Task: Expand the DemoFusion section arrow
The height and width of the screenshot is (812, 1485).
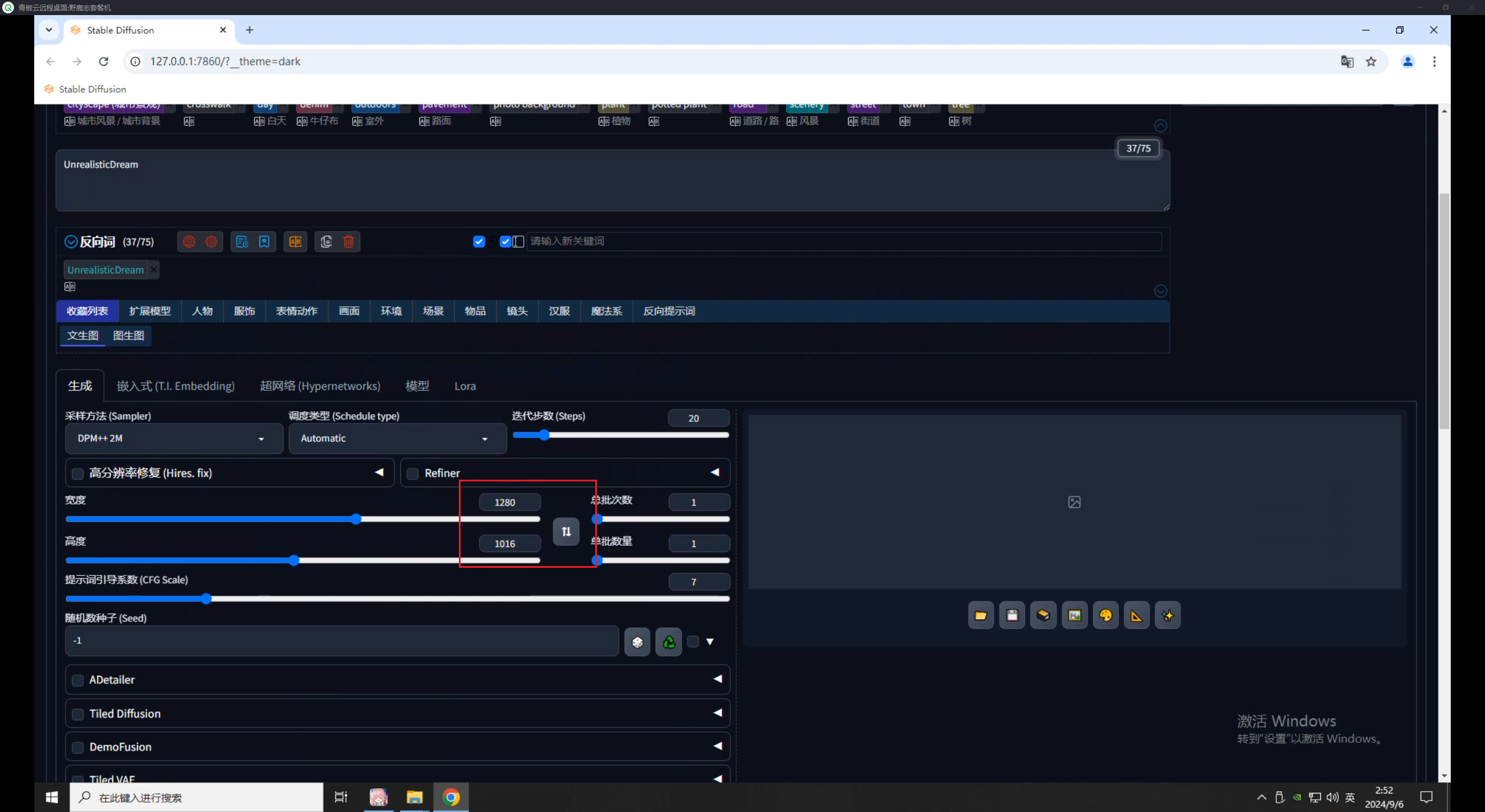Action: point(718,746)
